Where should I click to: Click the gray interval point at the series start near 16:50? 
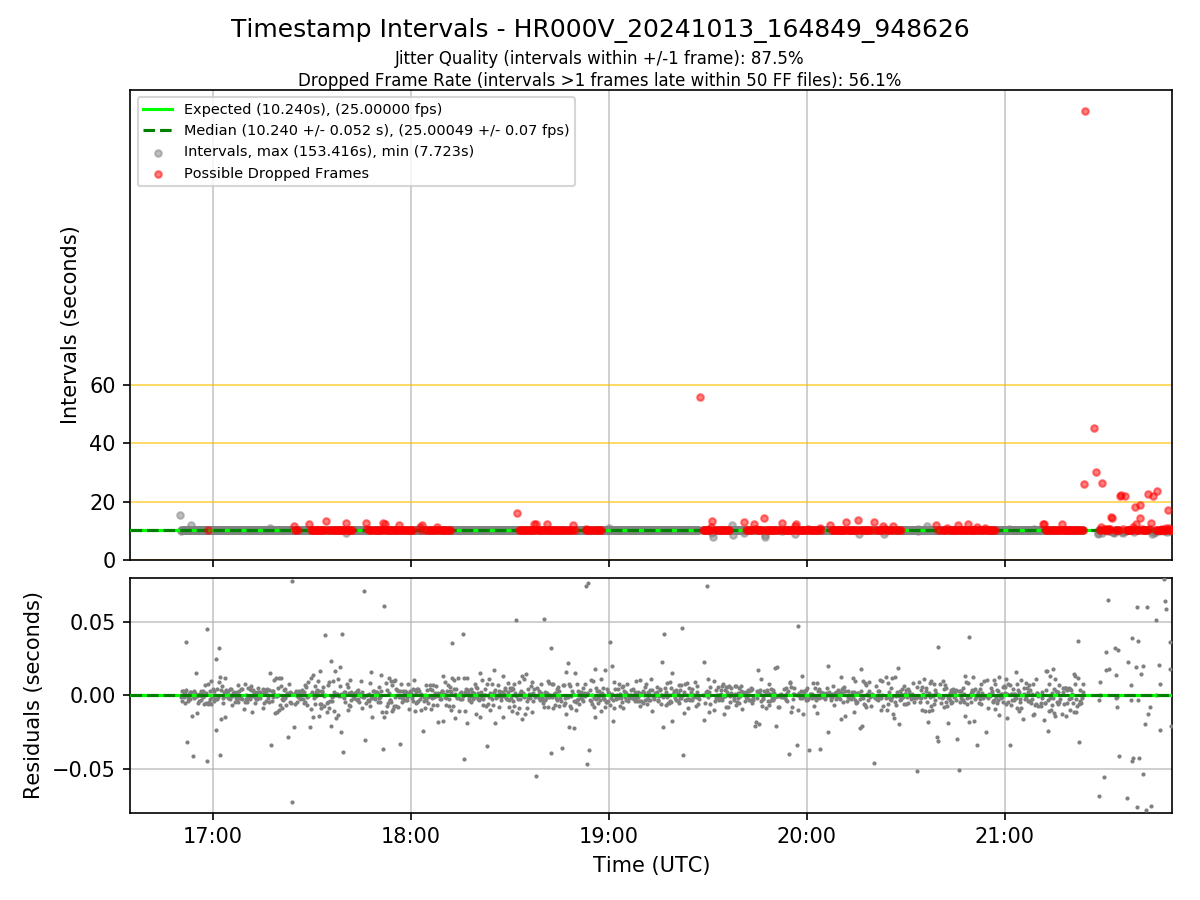pyautogui.click(x=180, y=515)
